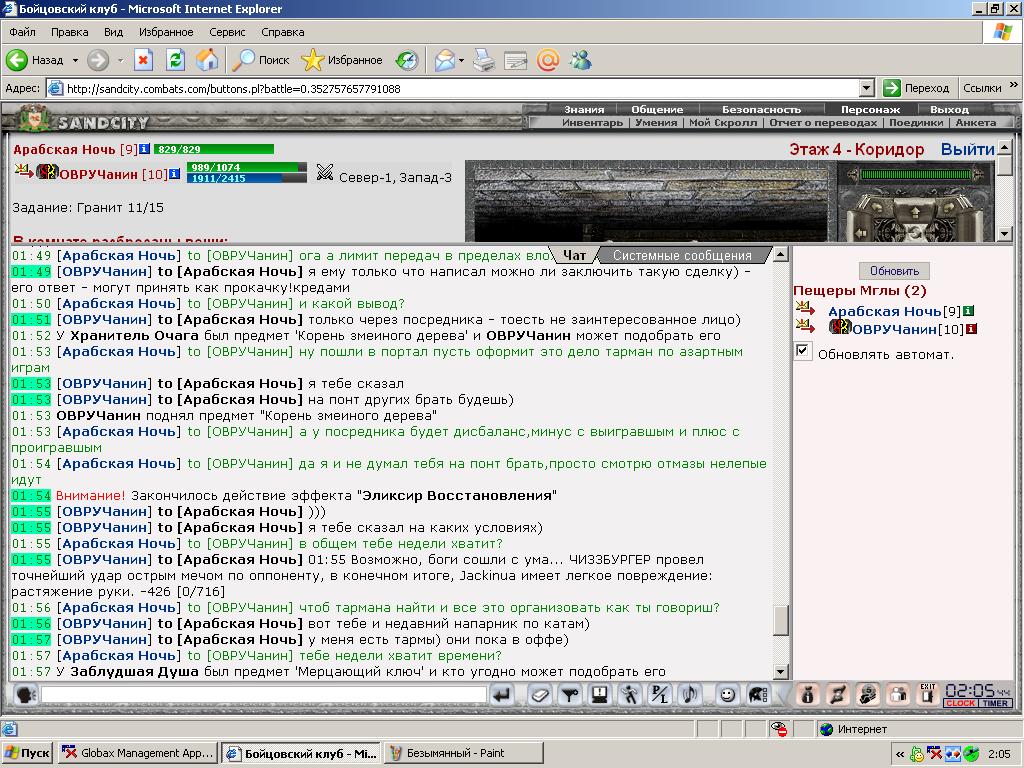Click the Edit page toolbar icon
The width and height of the screenshot is (1024, 768).
tap(515, 60)
